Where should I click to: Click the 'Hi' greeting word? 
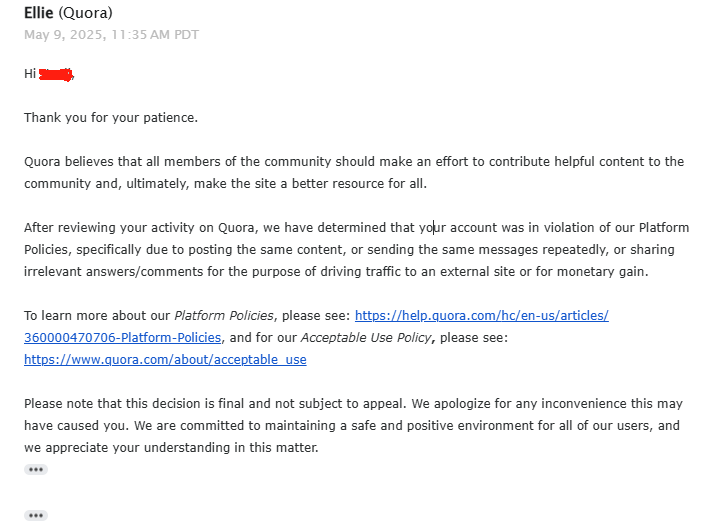point(30,74)
